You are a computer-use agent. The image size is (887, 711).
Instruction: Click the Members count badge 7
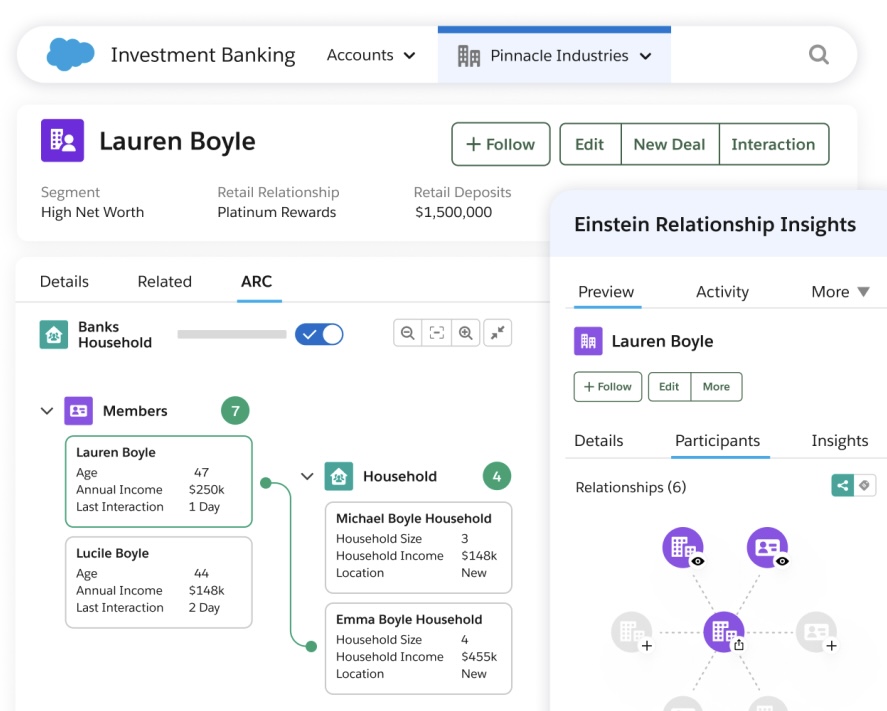235,411
